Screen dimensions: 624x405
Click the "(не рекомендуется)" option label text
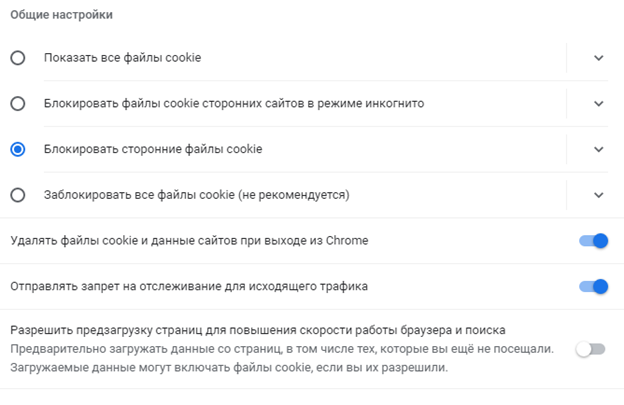pyautogui.click(x=196, y=194)
